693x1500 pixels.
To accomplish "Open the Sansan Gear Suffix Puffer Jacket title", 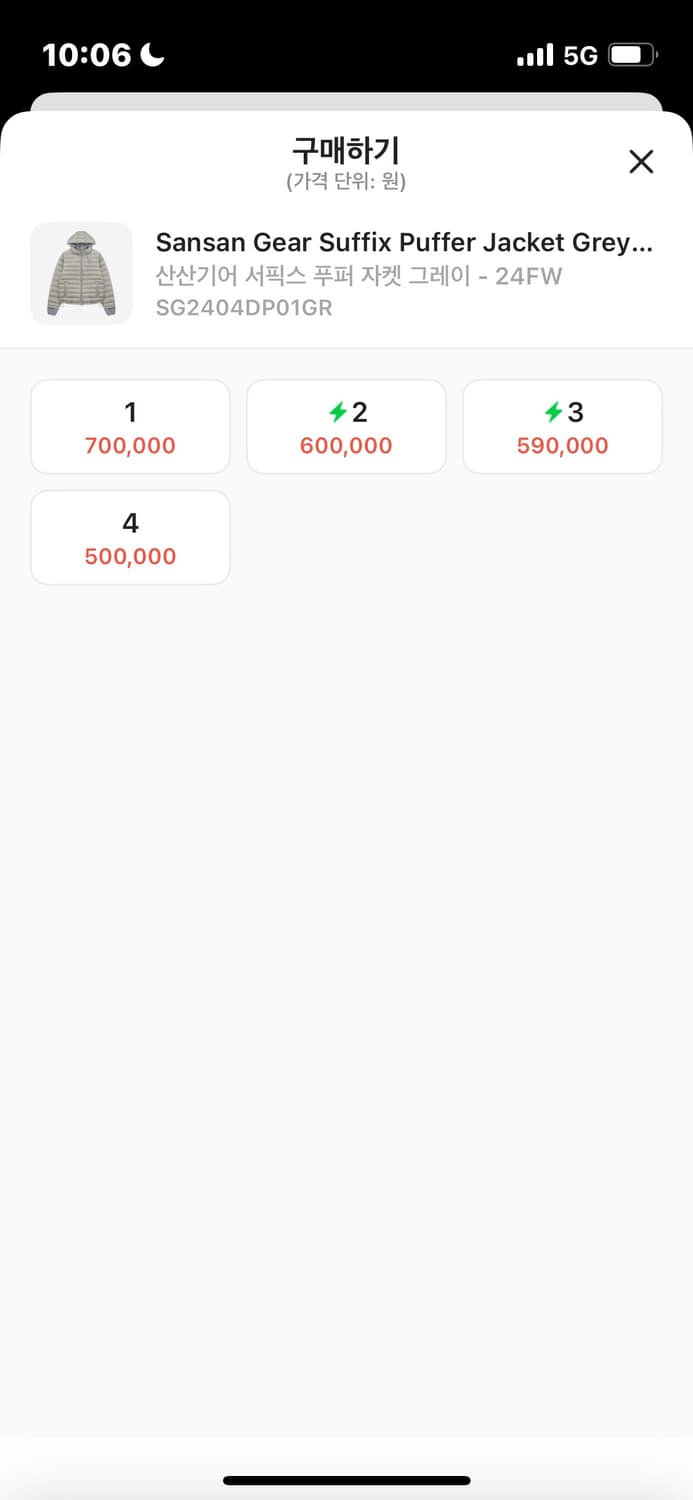I will [x=404, y=243].
